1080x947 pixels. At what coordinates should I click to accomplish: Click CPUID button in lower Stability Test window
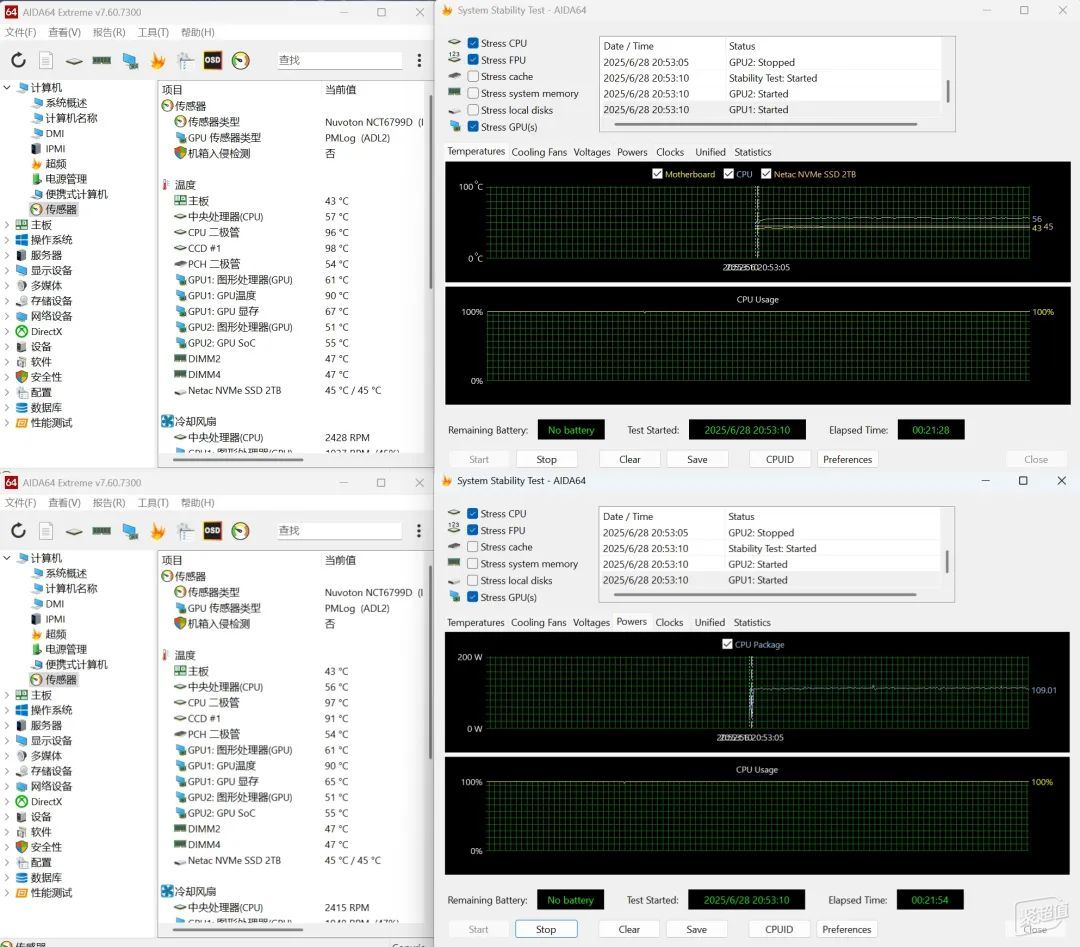click(779, 929)
